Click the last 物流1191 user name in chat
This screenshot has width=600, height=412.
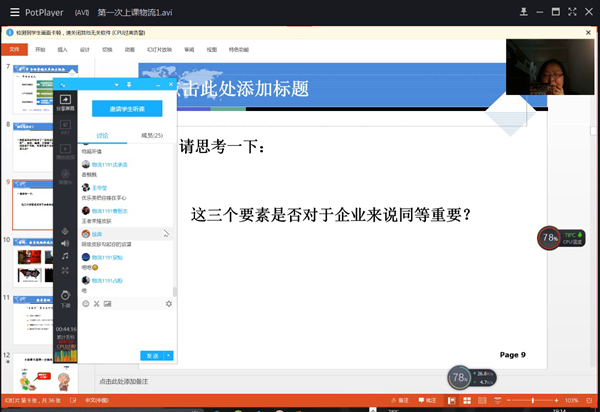(x=107, y=281)
